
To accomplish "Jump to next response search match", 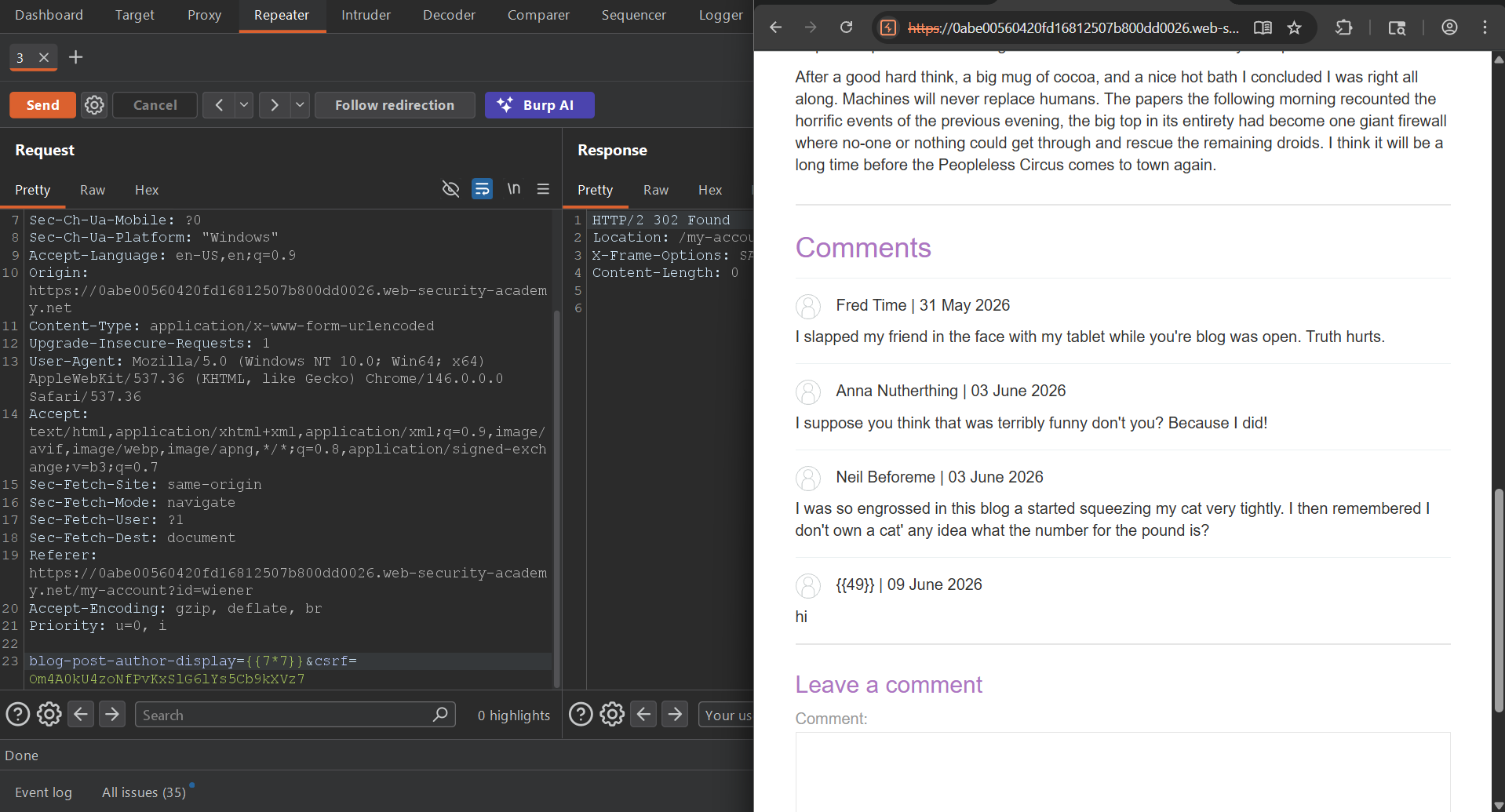I will [675, 714].
